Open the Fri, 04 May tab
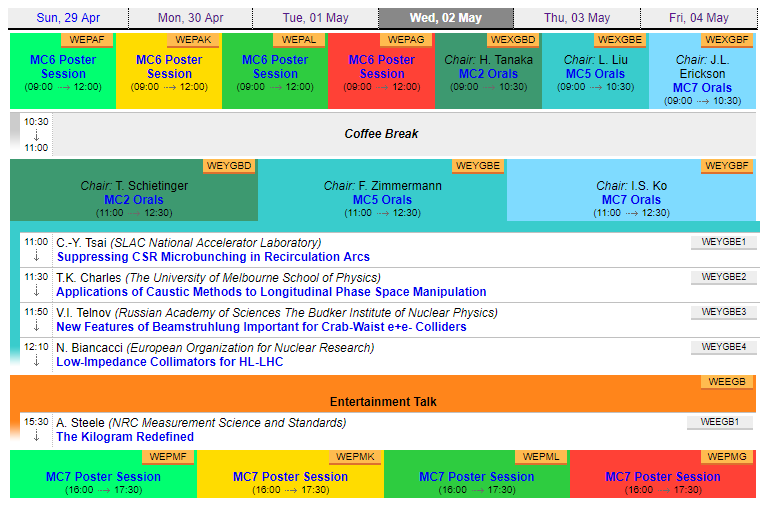This screenshot has width=770, height=513. 699,18
